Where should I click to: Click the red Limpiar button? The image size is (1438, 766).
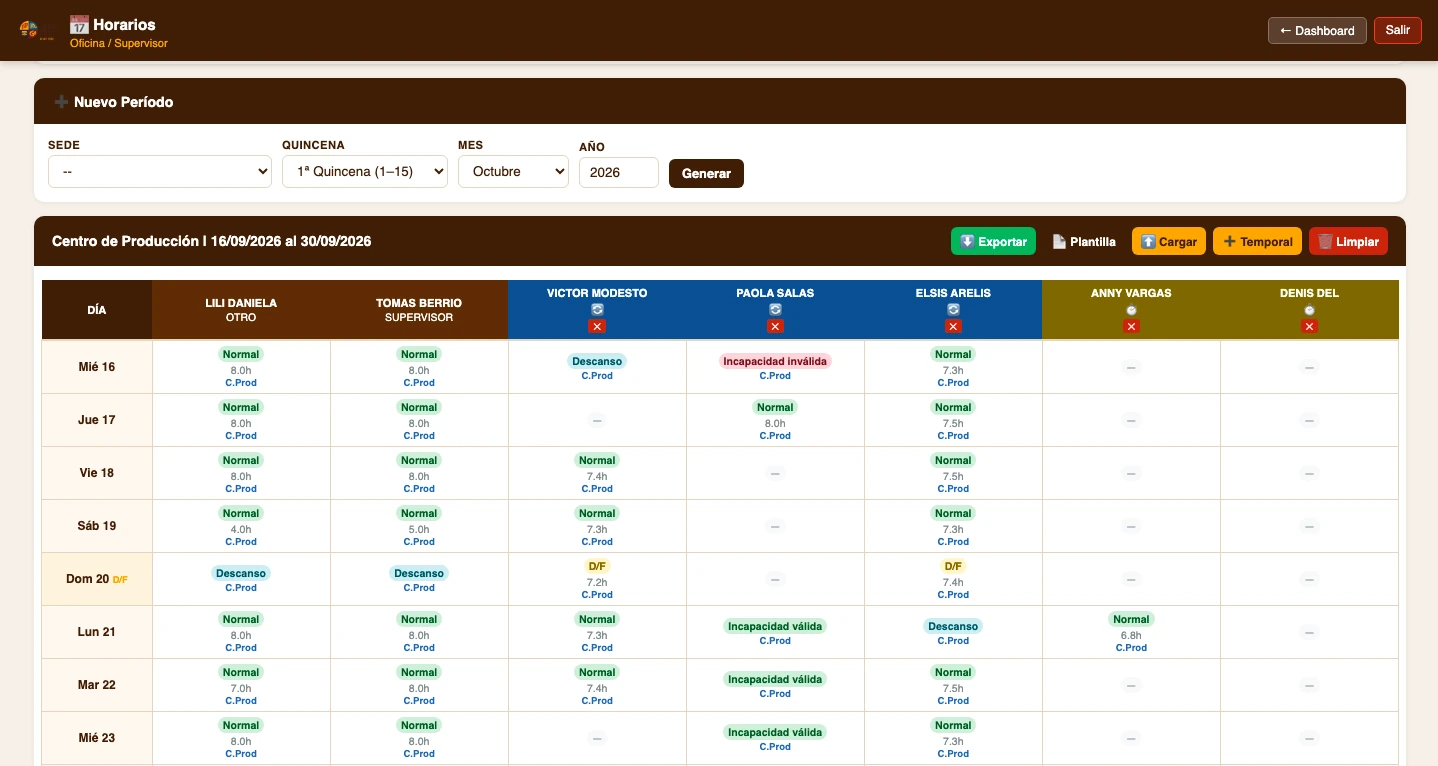pyautogui.click(x=1348, y=241)
